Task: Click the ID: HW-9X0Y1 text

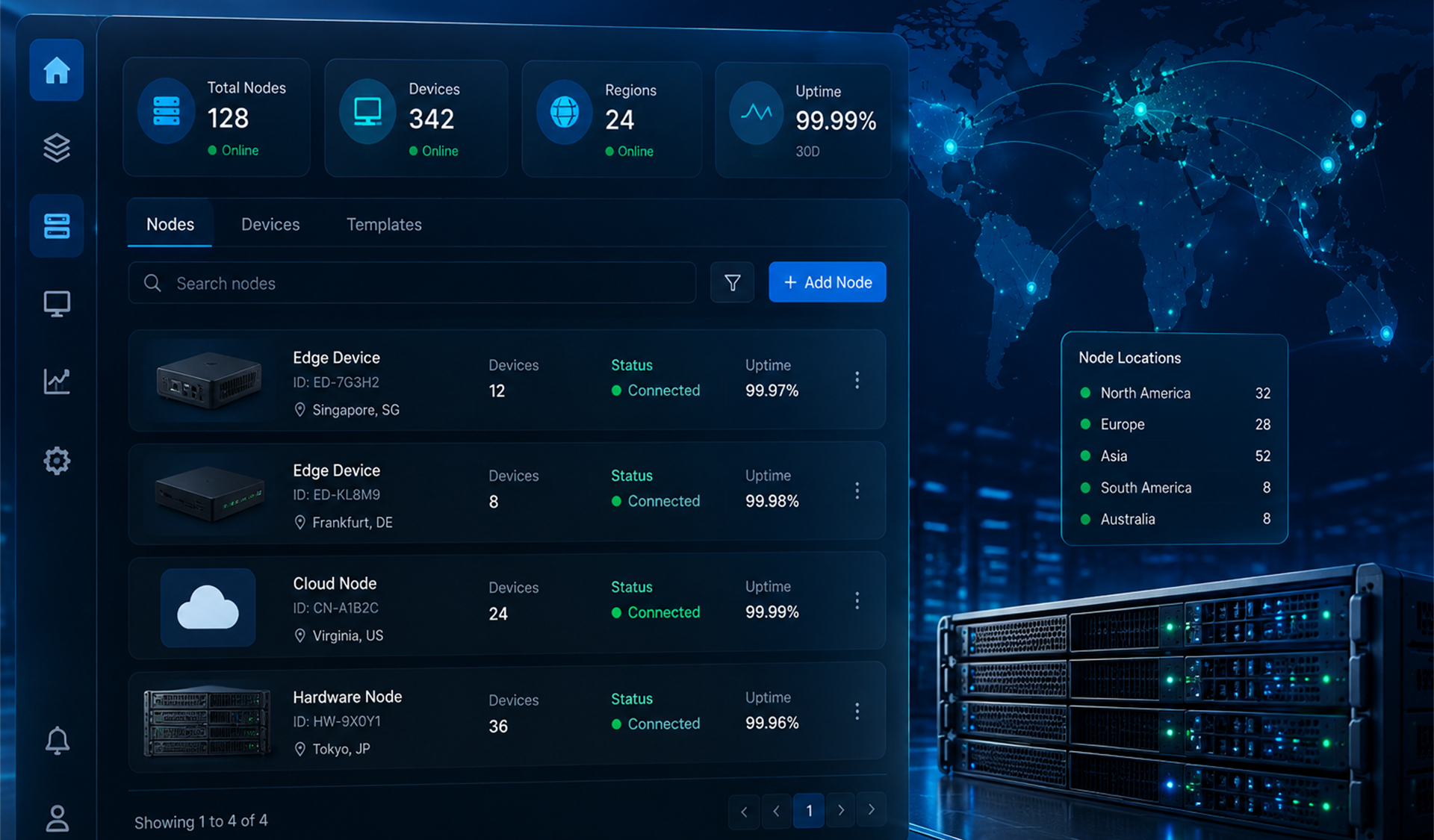Action: point(337,721)
